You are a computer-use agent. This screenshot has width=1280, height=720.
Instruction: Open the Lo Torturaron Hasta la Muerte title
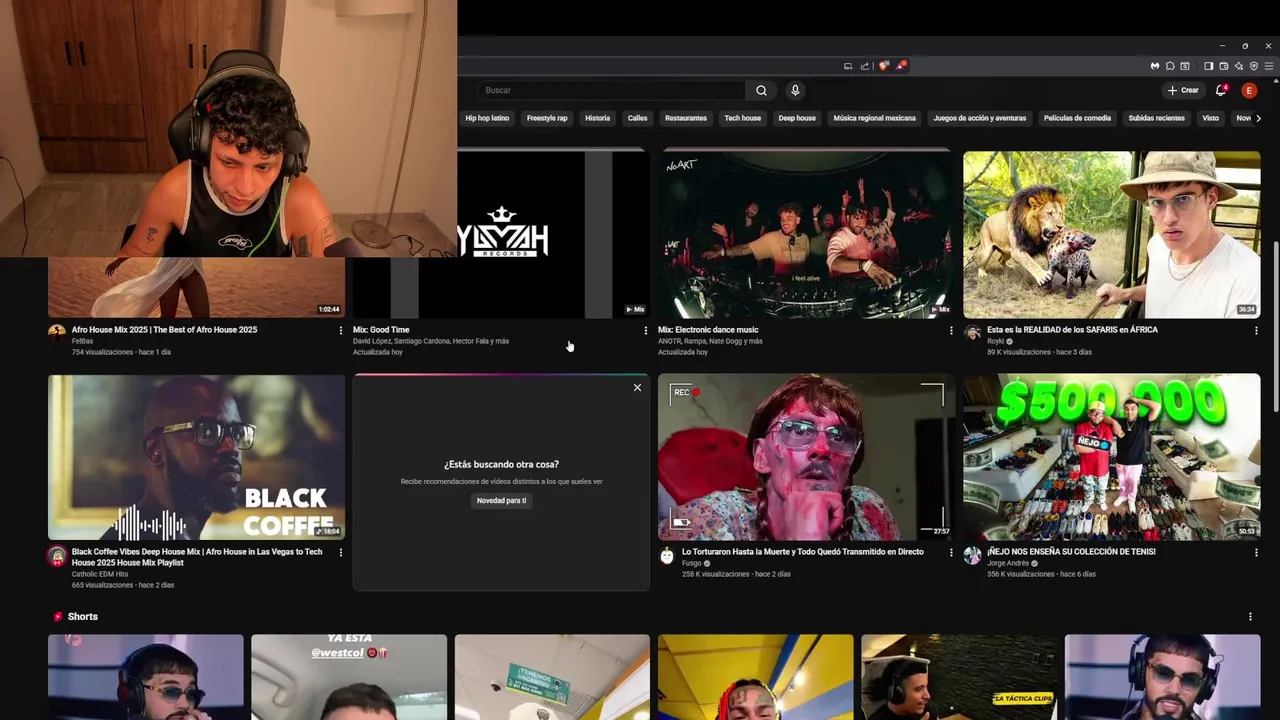pyautogui.click(x=803, y=552)
